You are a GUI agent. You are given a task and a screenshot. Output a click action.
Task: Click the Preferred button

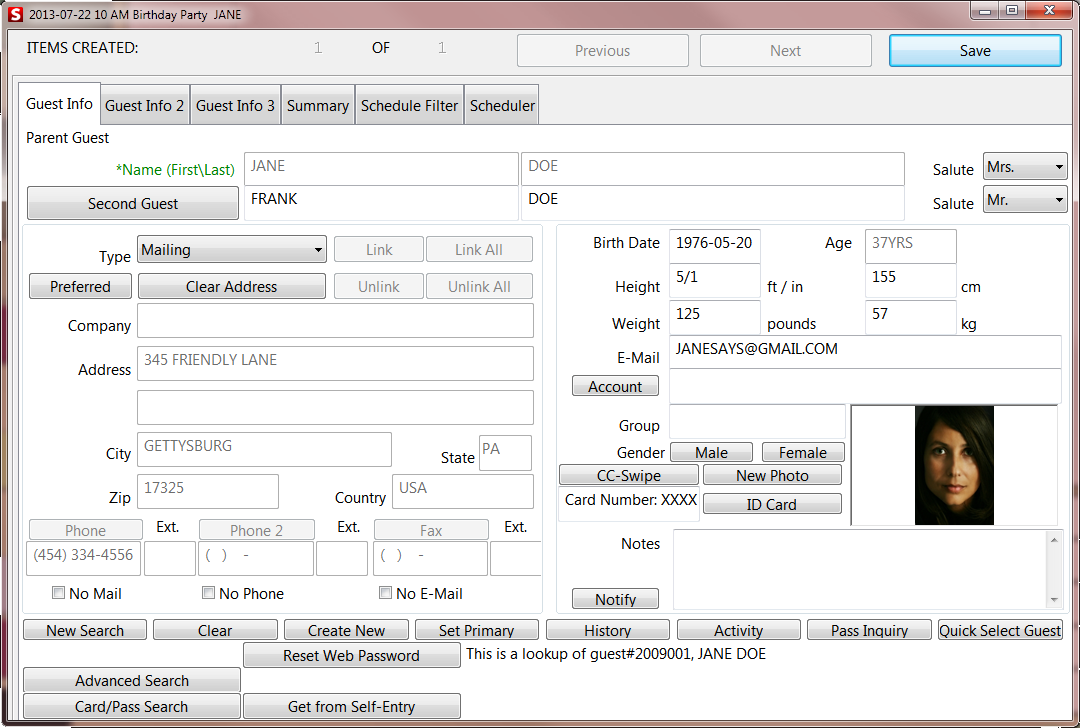point(80,287)
